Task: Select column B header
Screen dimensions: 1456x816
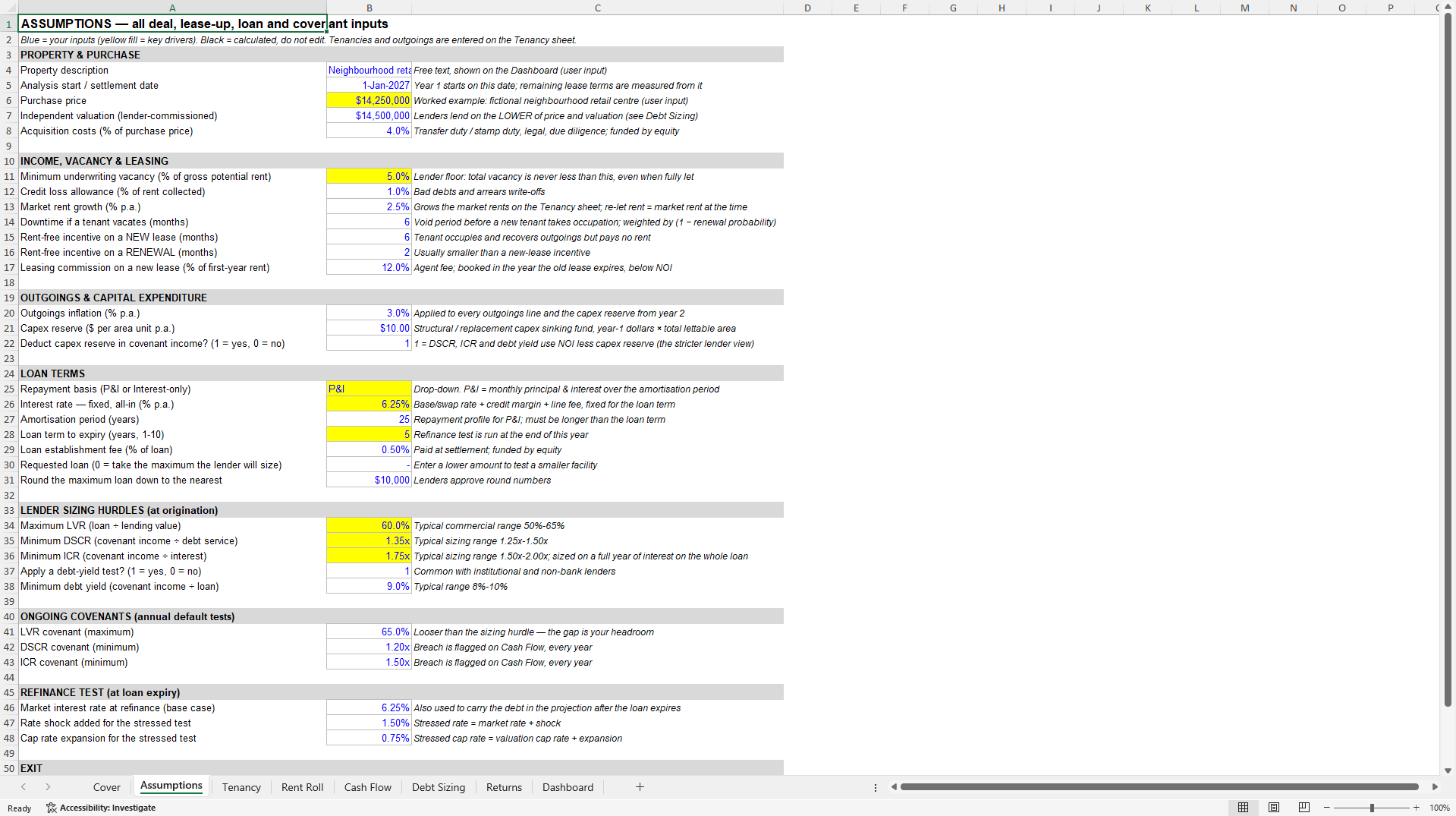Action: [369, 8]
